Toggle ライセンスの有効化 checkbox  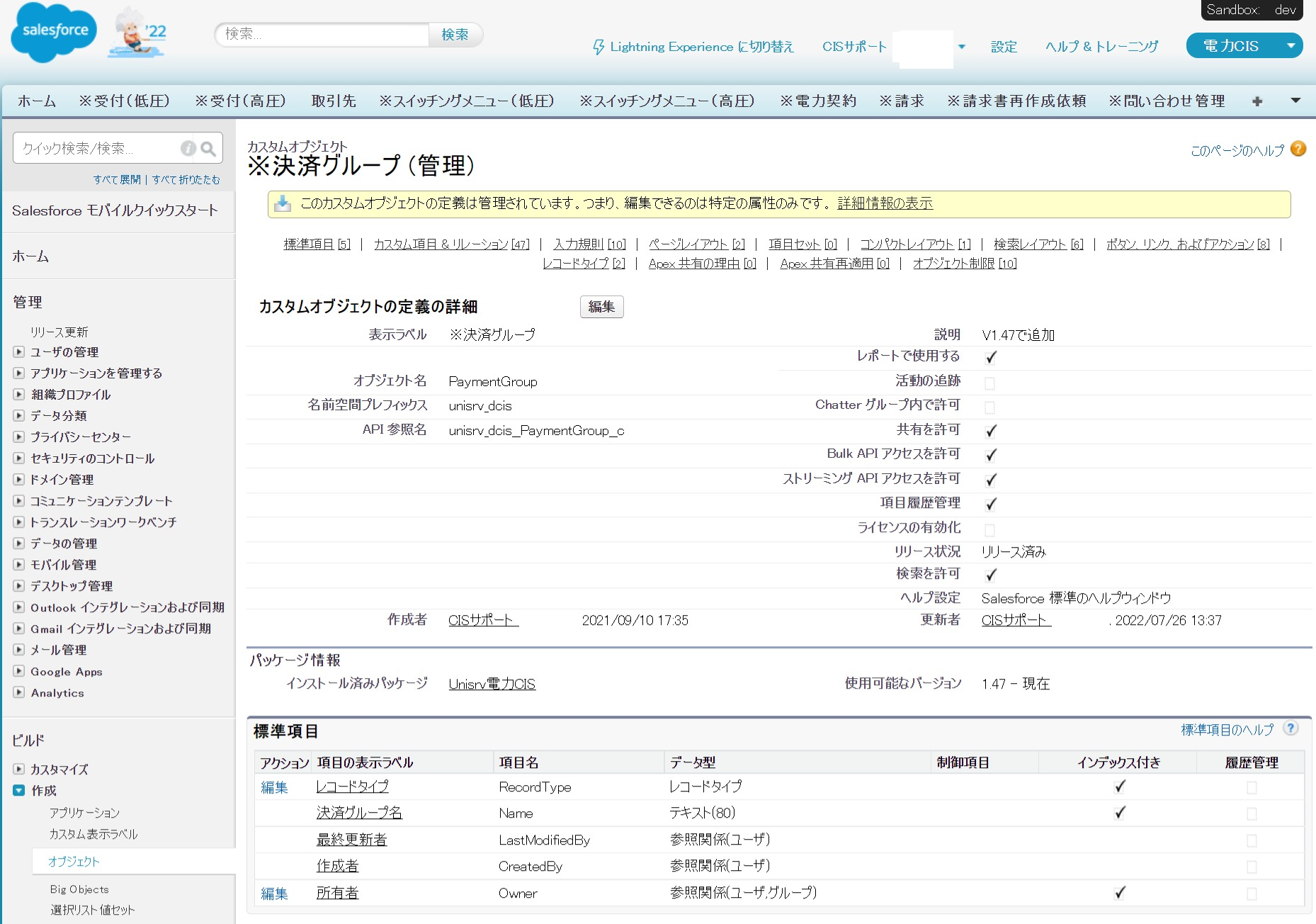[990, 530]
